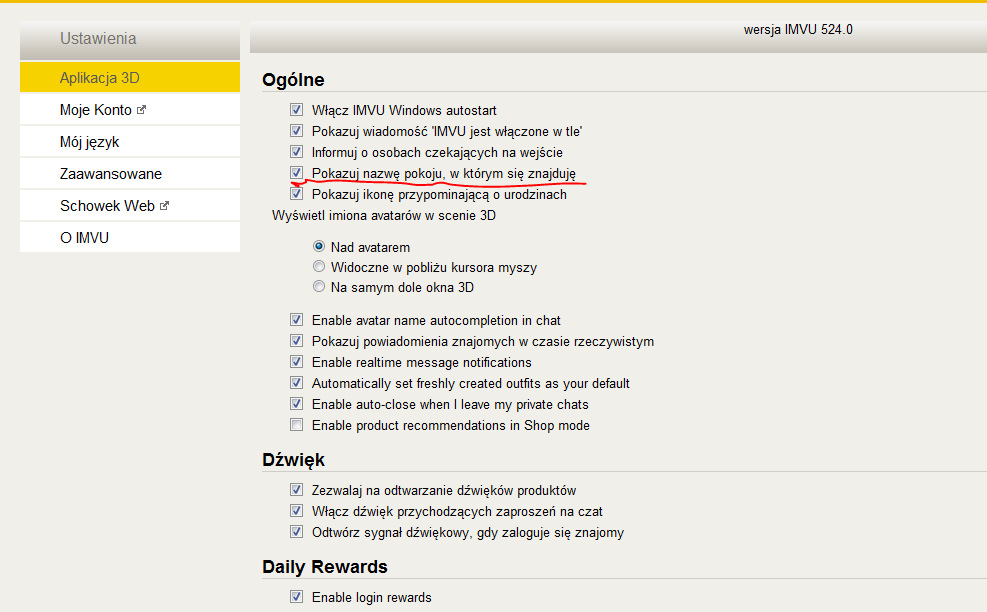Image resolution: width=987 pixels, height=612 pixels.
Task: Toggle friend login sound signal checkbox
Action: [x=296, y=531]
